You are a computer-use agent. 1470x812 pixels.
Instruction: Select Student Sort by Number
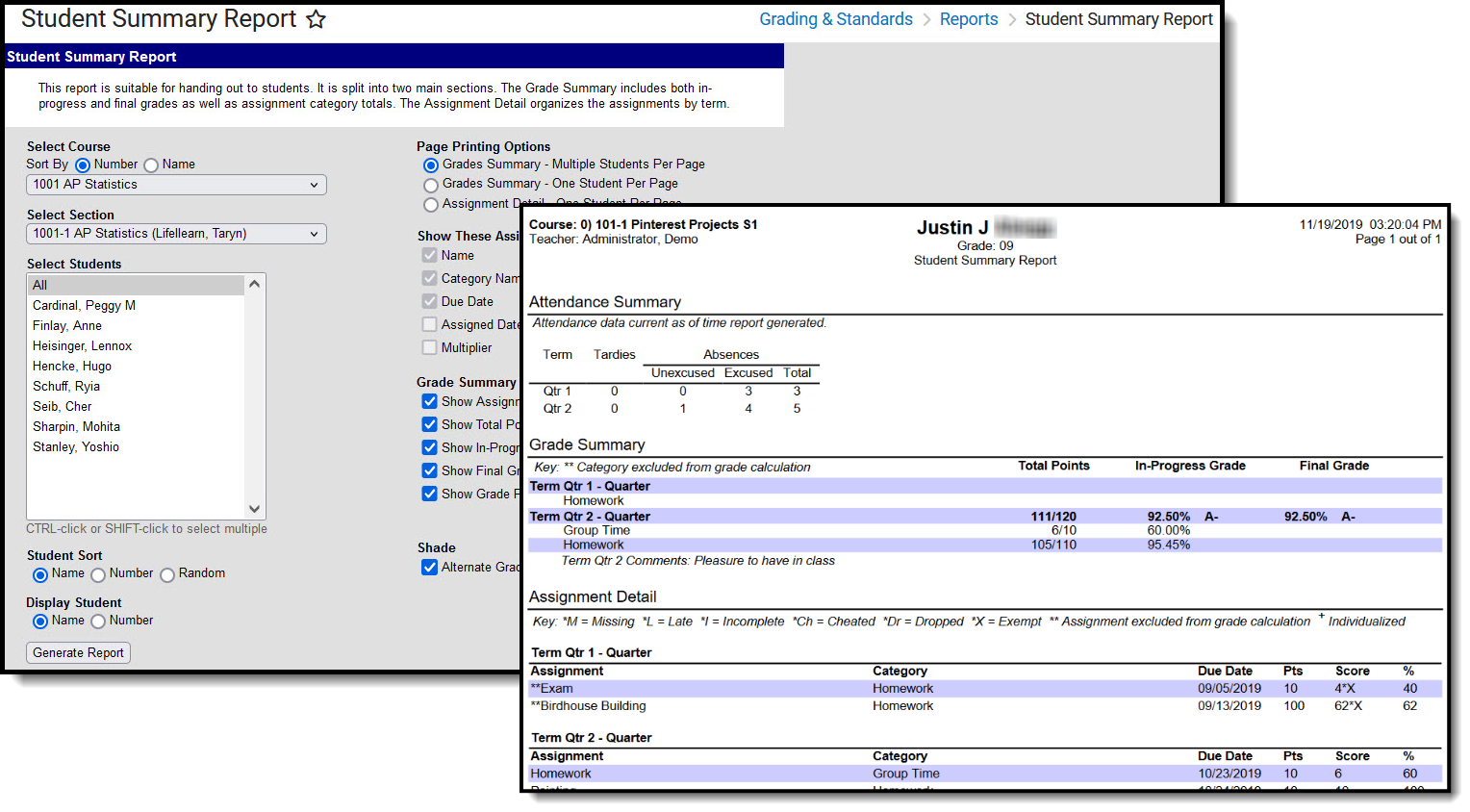point(98,574)
